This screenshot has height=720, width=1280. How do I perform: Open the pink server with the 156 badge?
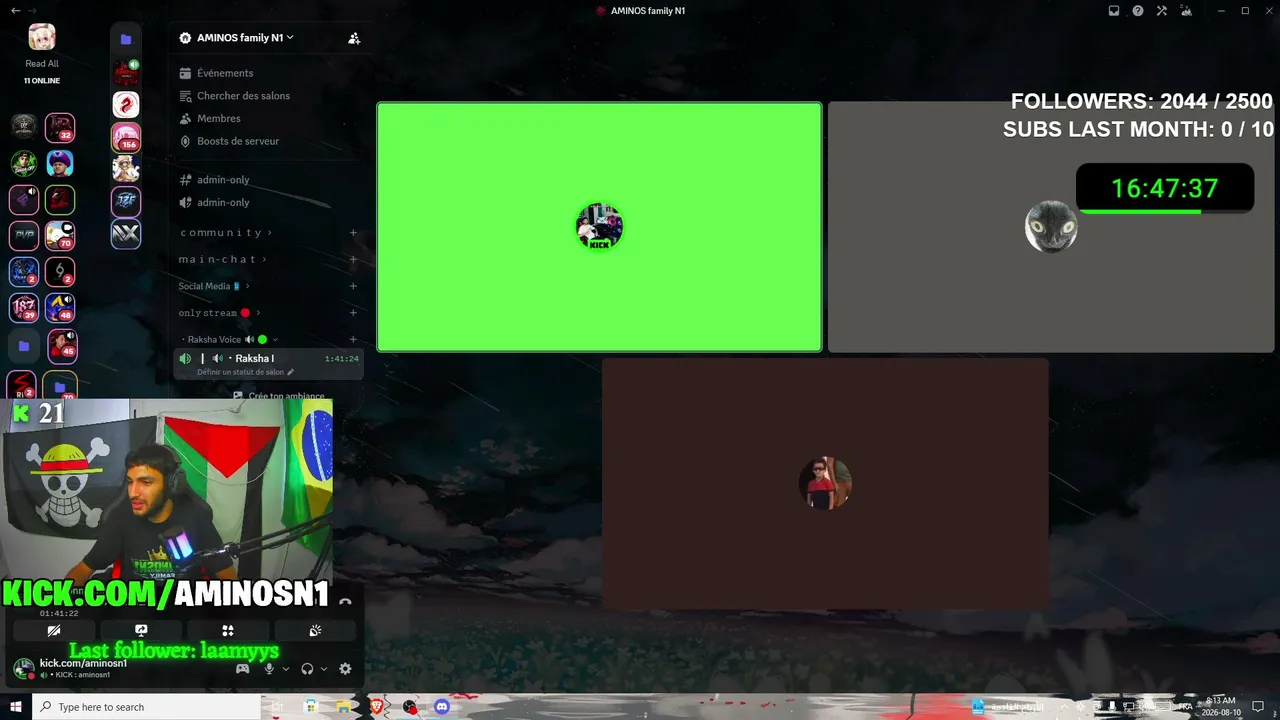pos(126,137)
